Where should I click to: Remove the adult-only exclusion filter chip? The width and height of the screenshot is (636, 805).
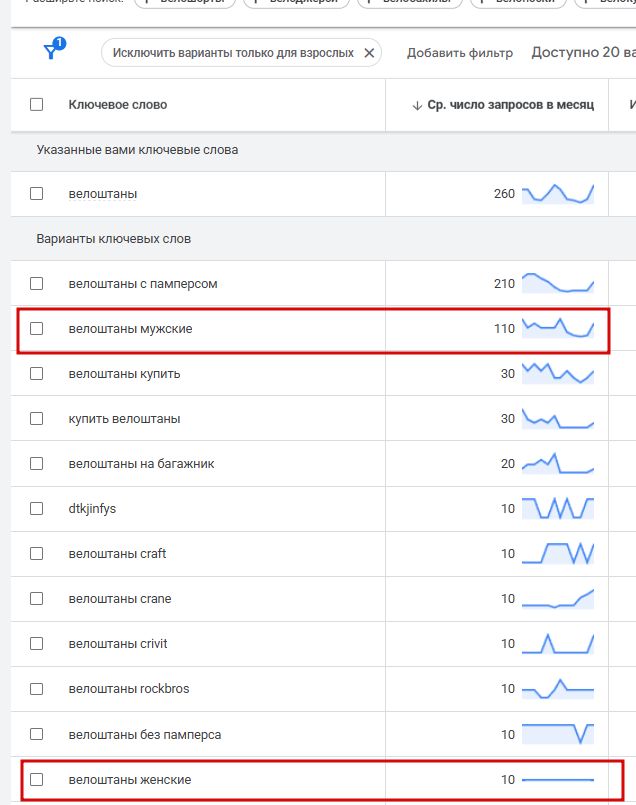[x=369, y=53]
